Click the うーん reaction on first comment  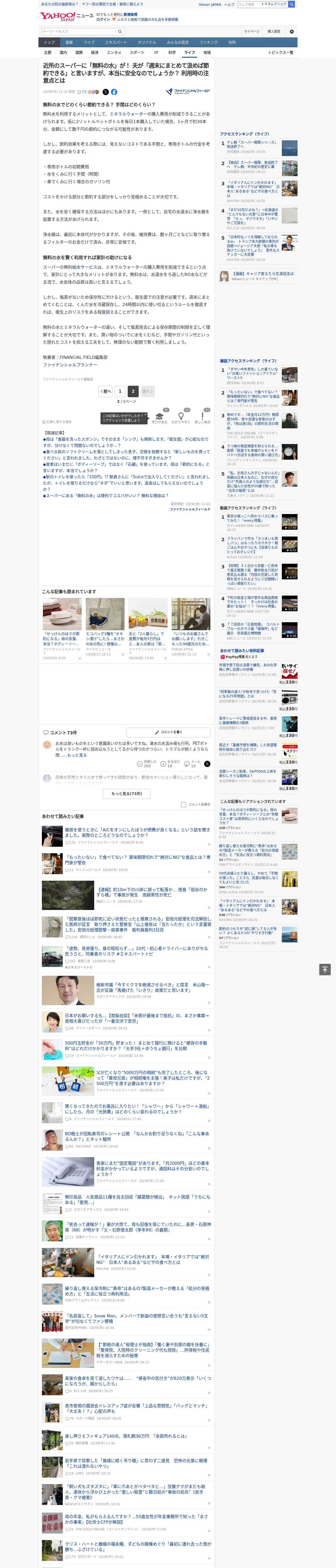tap(193, 763)
